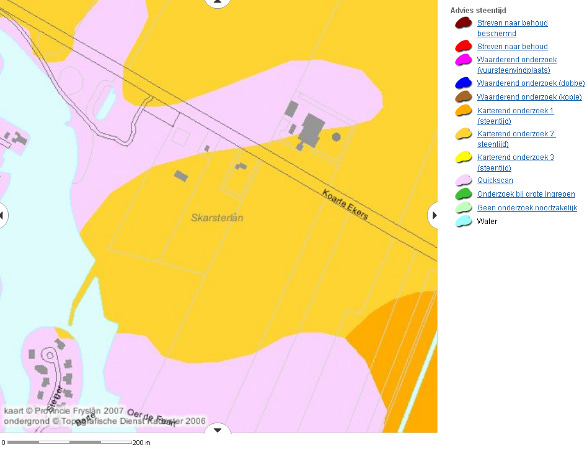Click the light pink Quickscan swatch
Screen dimensions: 587x450
[463, 180]
